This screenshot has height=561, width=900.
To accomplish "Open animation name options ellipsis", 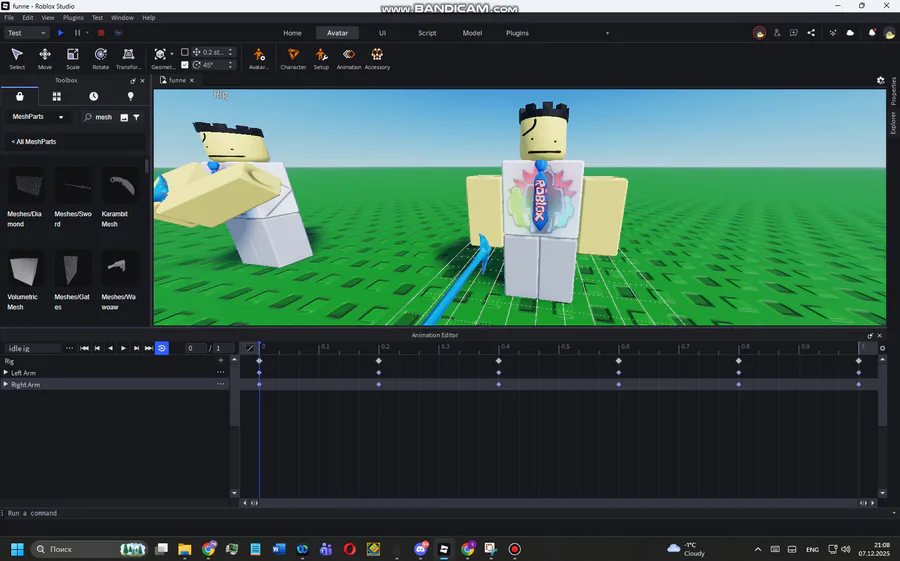I will pyautogui.click(x=69, y=348).
